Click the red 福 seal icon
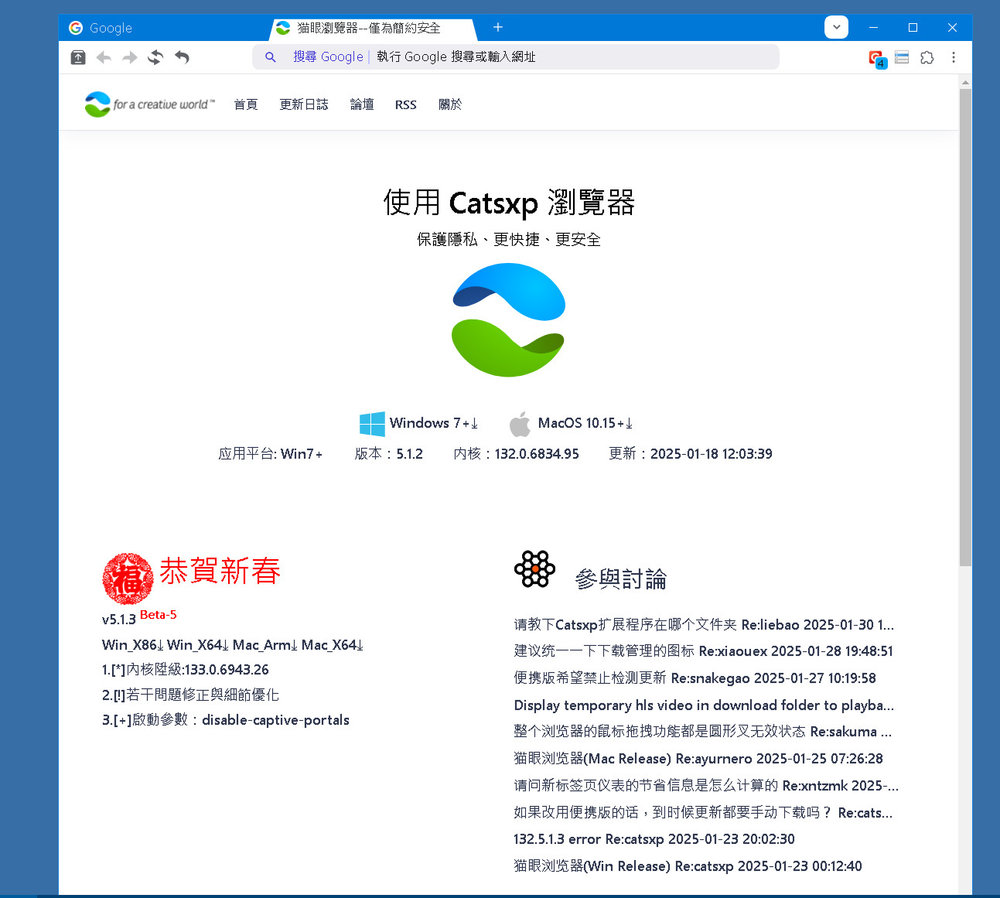Viewport: 1000px width, 898px height. tap(128, 578)
